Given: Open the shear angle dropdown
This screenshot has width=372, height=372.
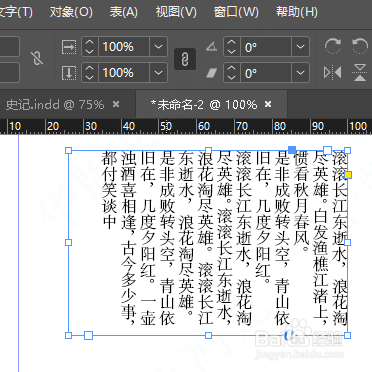Looking at the screenshot, I should click(300, 73).
